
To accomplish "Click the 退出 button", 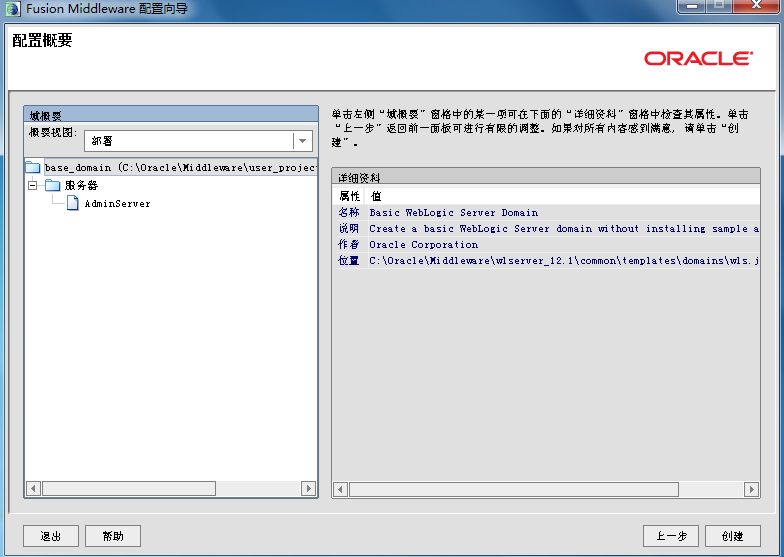I will click(51, 536).
